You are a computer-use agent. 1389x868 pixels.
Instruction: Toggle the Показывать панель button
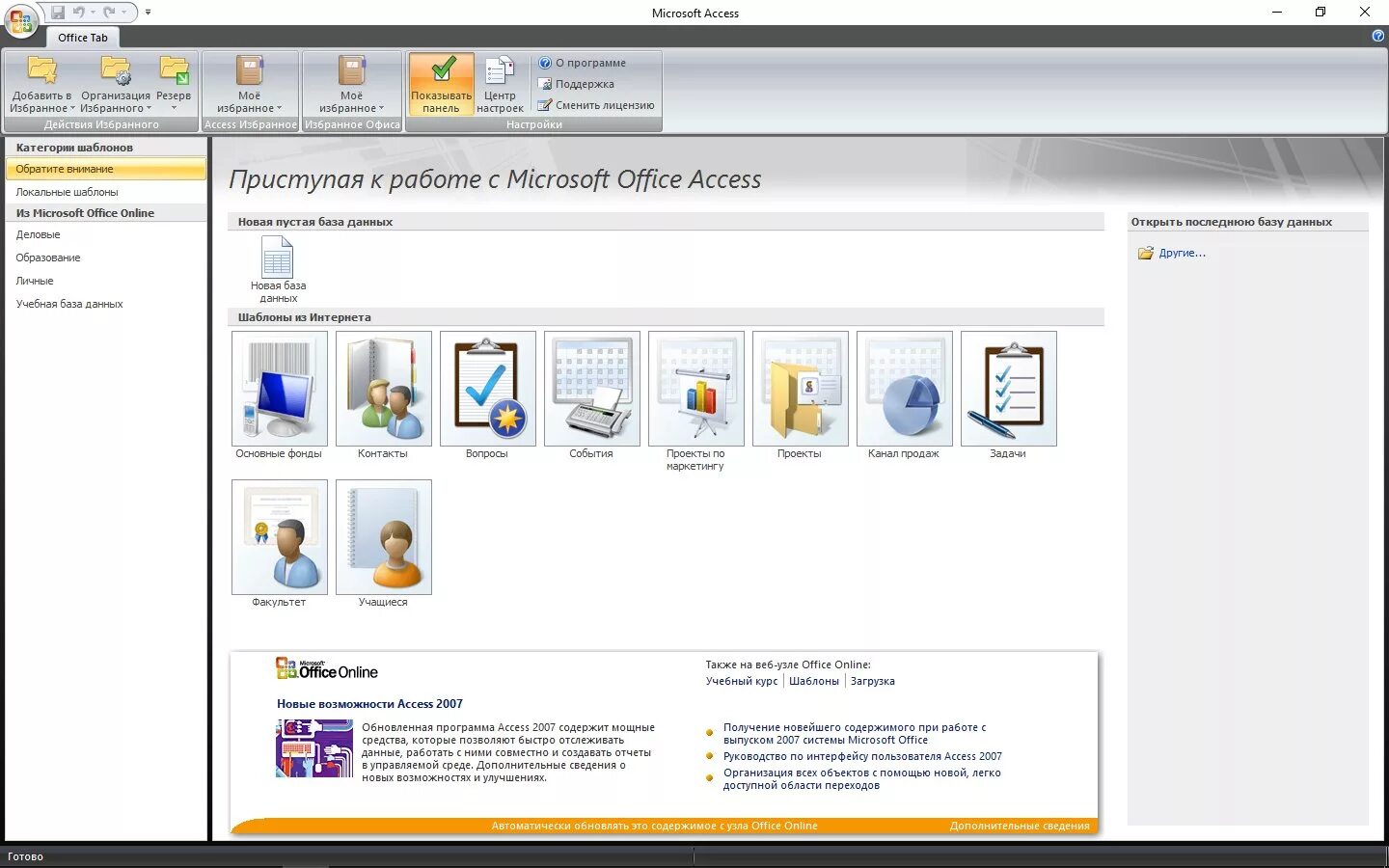point(441,85)
